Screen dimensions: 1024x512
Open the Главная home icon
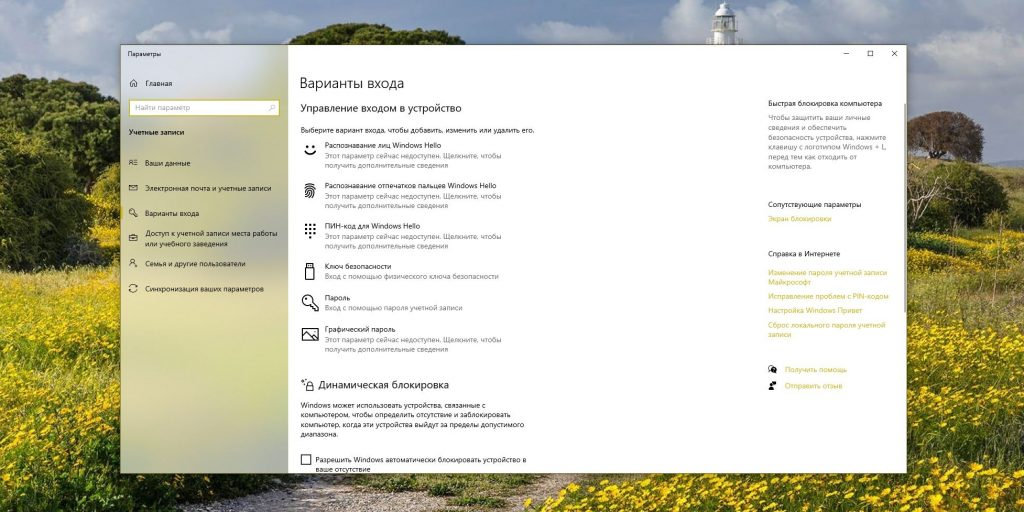click(134, 84)
